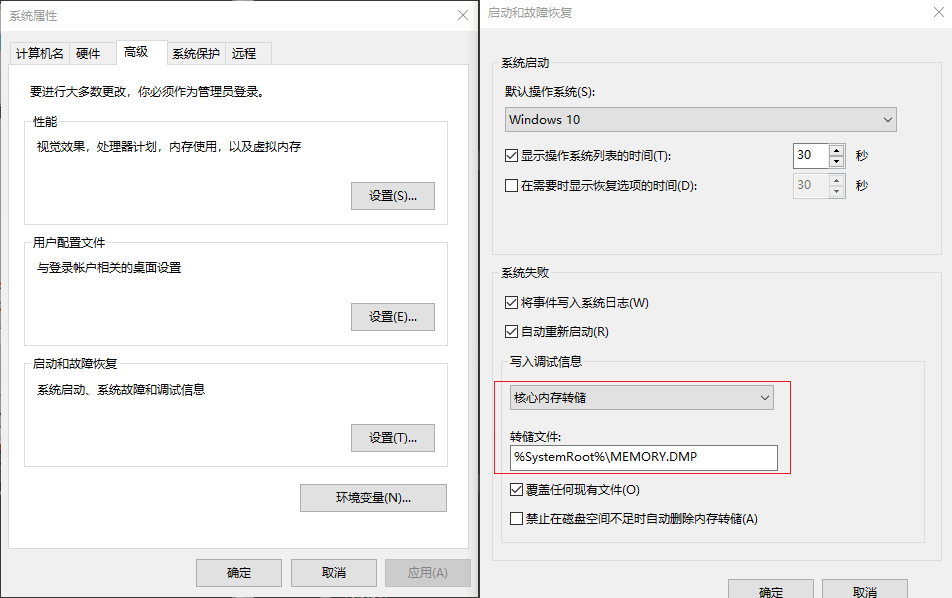Disable 覆盖任何现有文件 checkbox
This screenshot has height=598, width=952.
pos(516,490)
